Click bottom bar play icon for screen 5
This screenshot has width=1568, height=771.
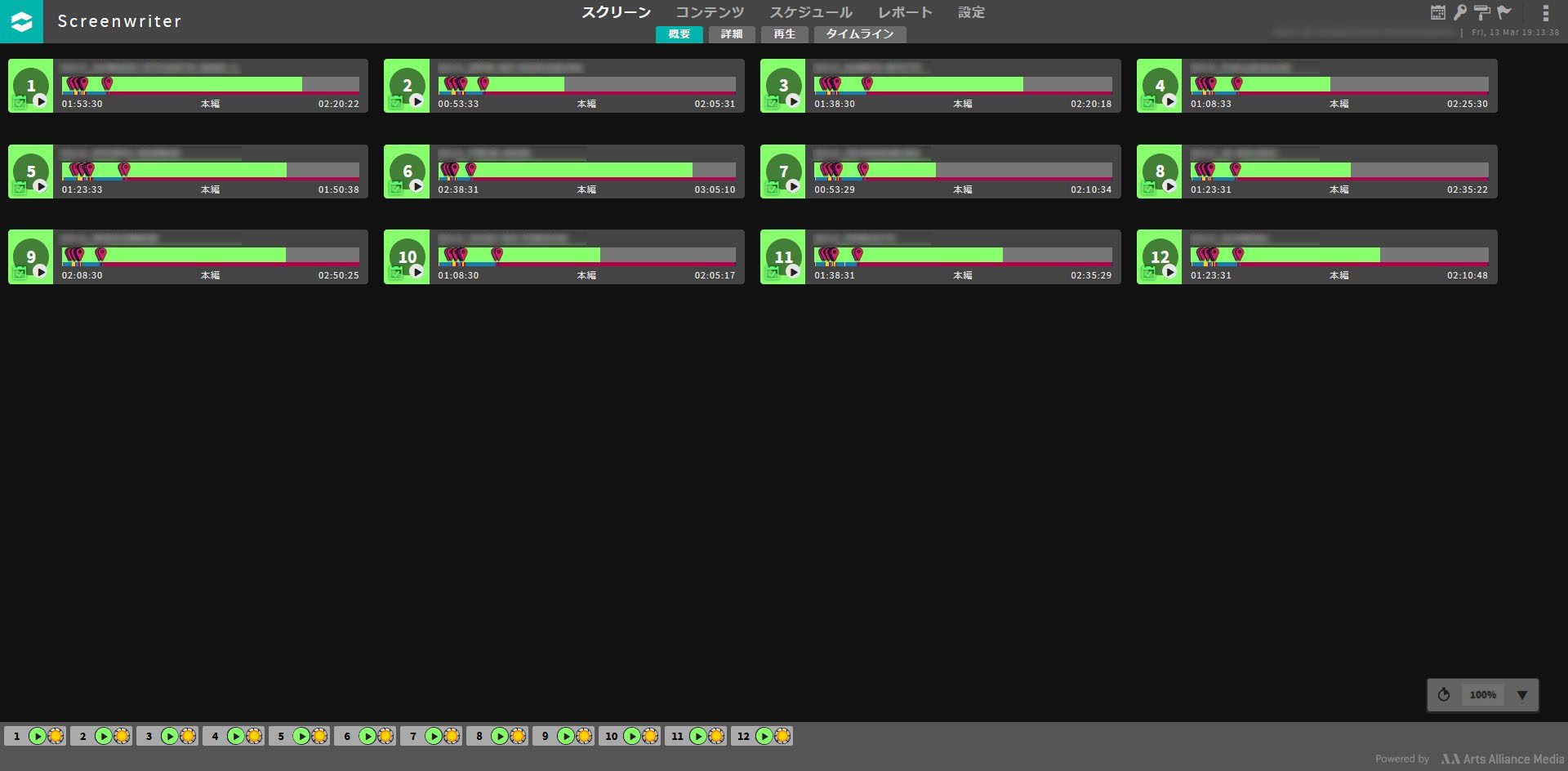click(x=302, y=736)
